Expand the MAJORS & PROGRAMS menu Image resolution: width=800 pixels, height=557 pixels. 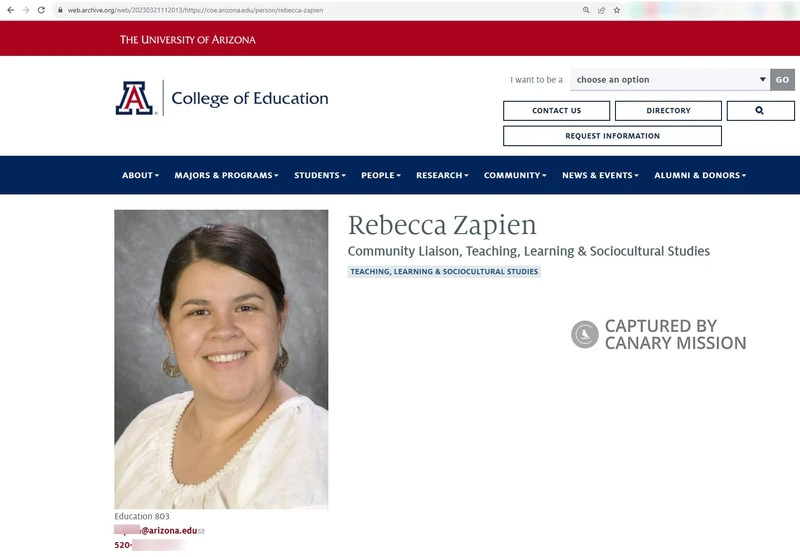tap(227, 175)
